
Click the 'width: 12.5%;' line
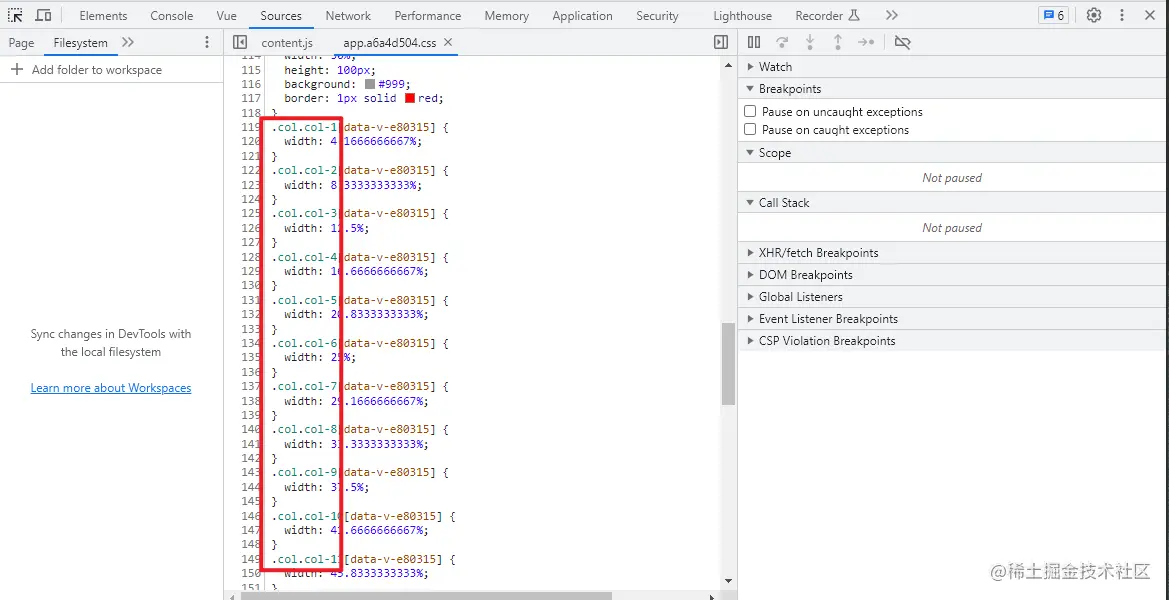327,229
